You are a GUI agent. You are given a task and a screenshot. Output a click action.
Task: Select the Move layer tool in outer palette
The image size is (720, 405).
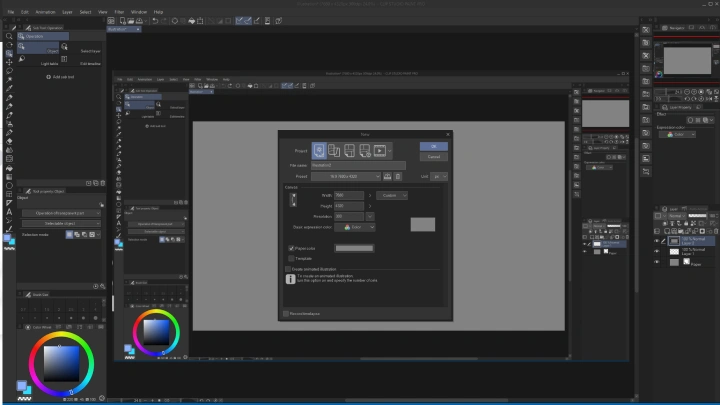(x=9, y=62)
